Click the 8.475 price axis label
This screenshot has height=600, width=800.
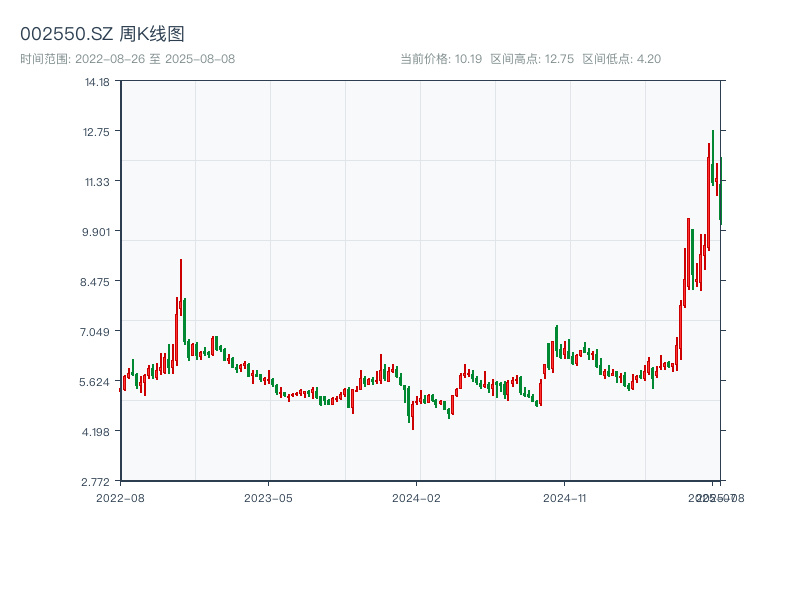(97, 282)
